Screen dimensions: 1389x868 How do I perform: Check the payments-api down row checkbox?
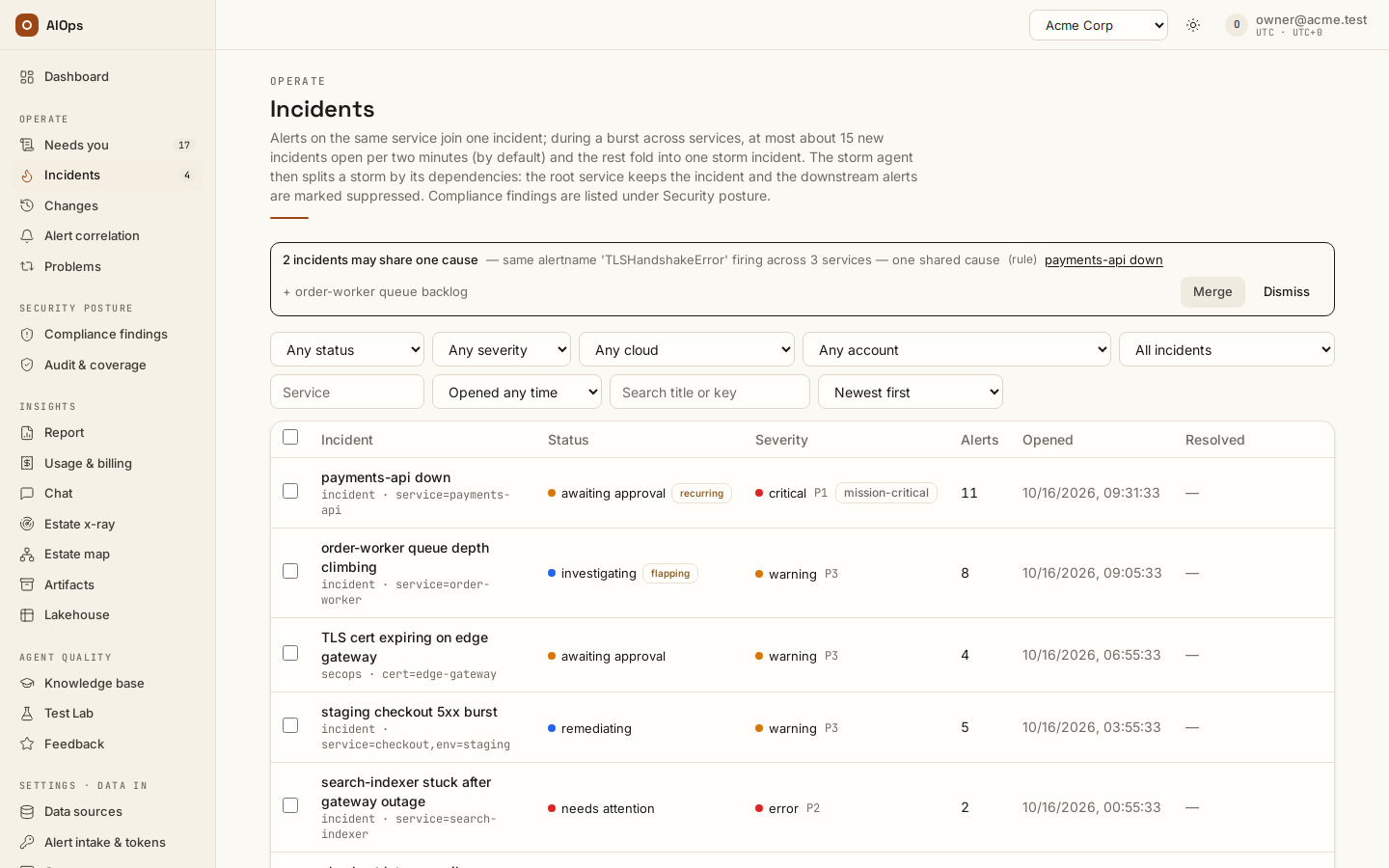pos(290,491)
